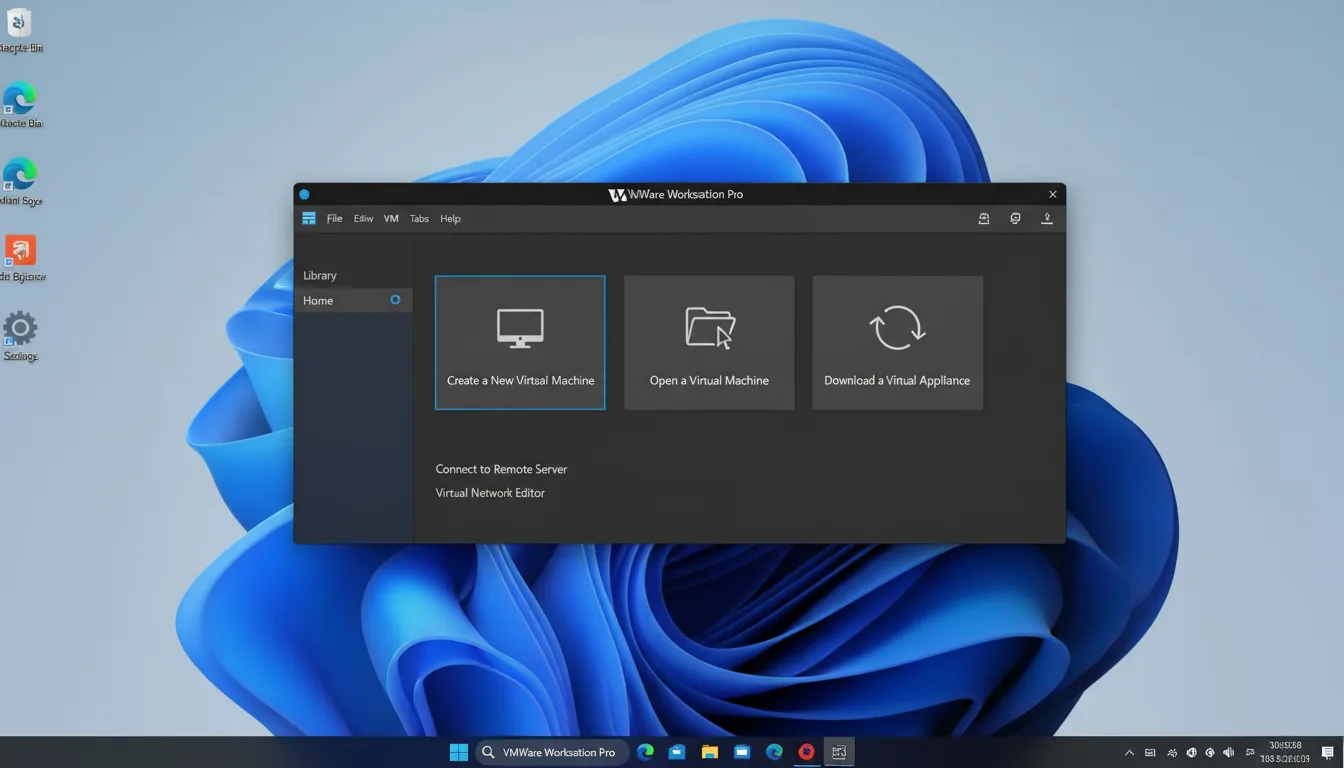Toggle the Home status indicator circle
1344x768 pixels.
coord(395,300)
